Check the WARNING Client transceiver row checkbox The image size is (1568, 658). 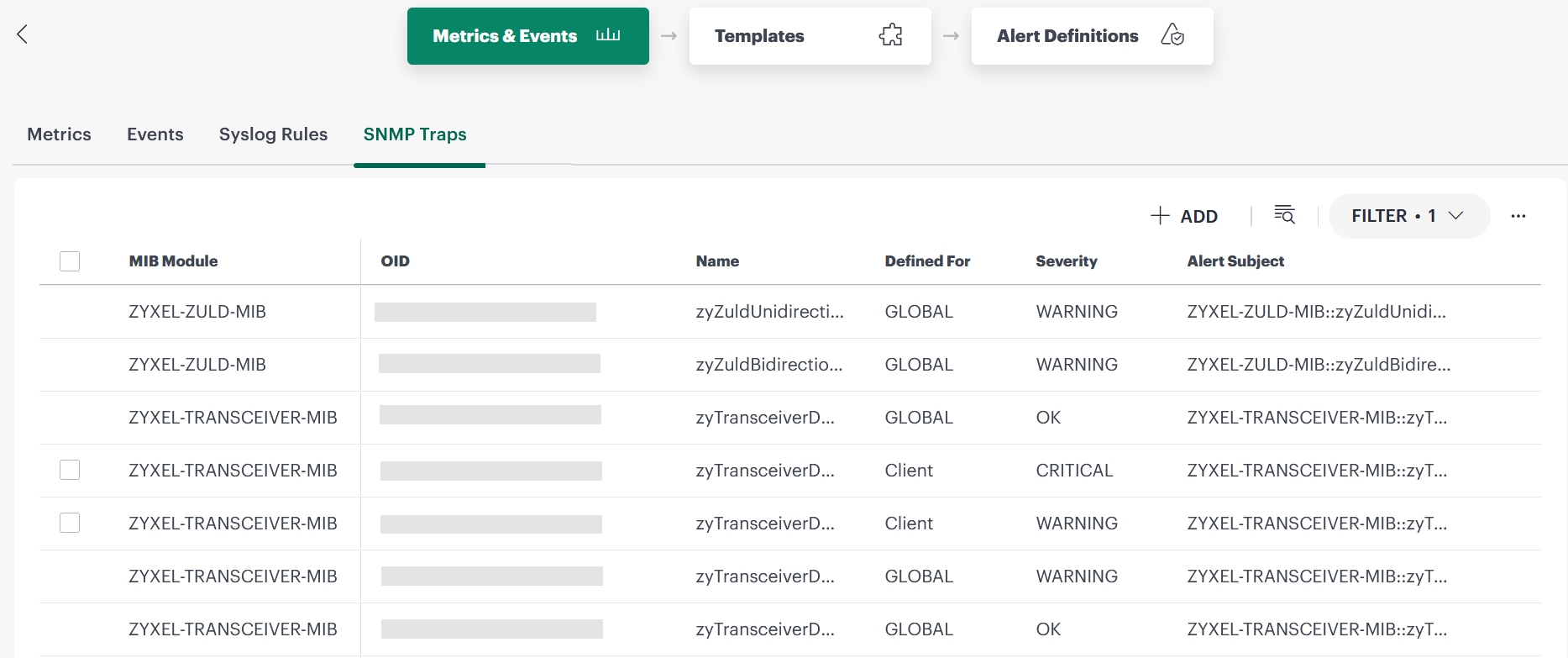click(70, 523)
